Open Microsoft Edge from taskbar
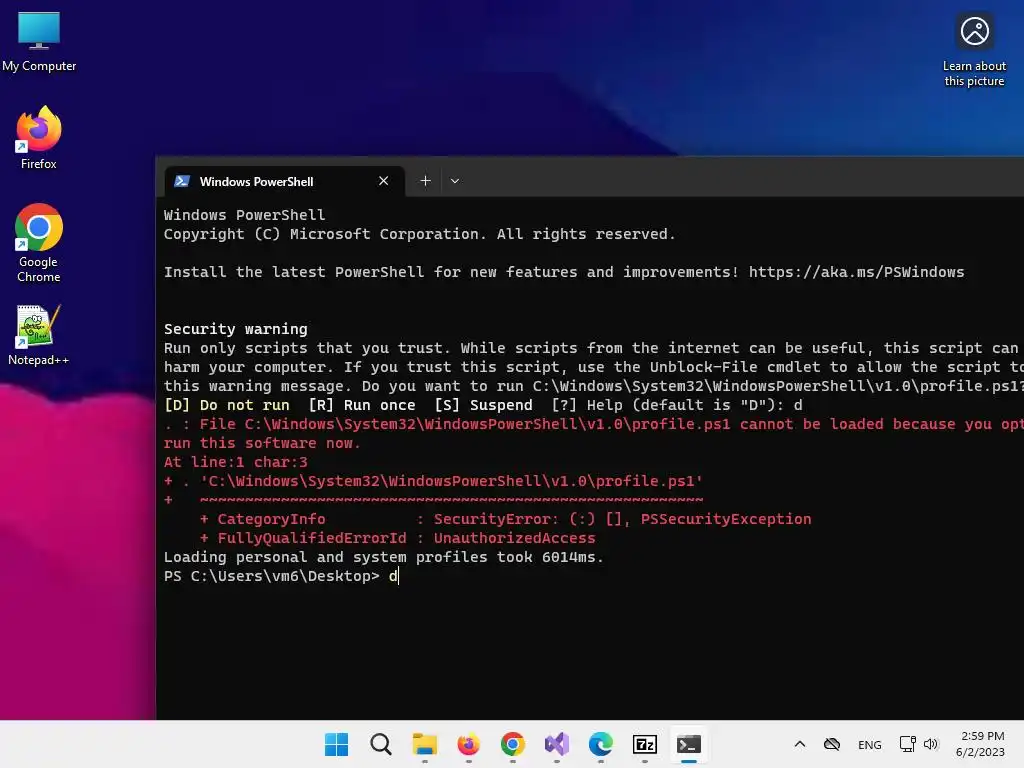Viewport: 1024px width, 768px height. coord(600,744)
